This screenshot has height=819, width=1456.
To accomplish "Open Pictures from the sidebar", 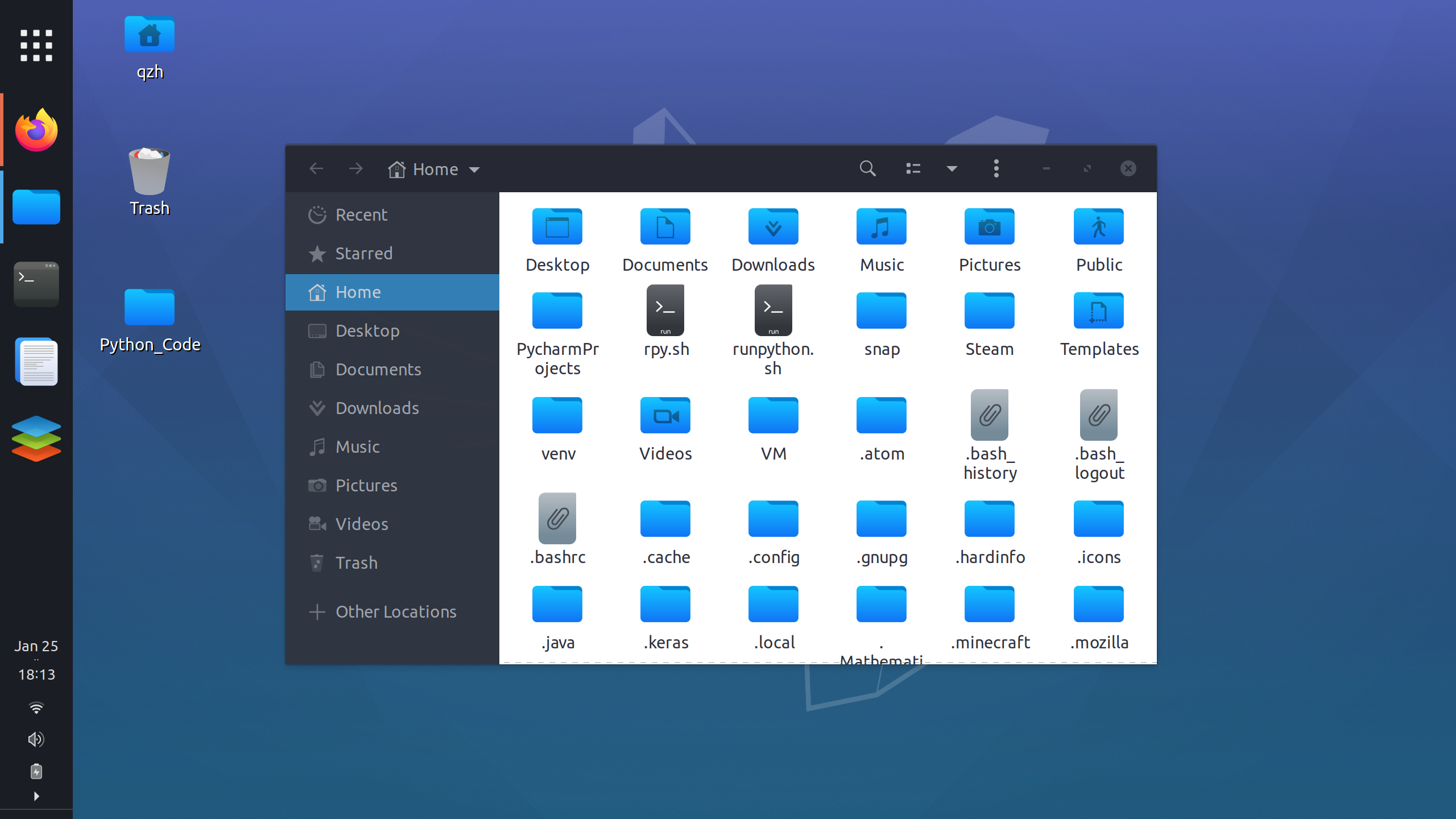I will [392, 486].
